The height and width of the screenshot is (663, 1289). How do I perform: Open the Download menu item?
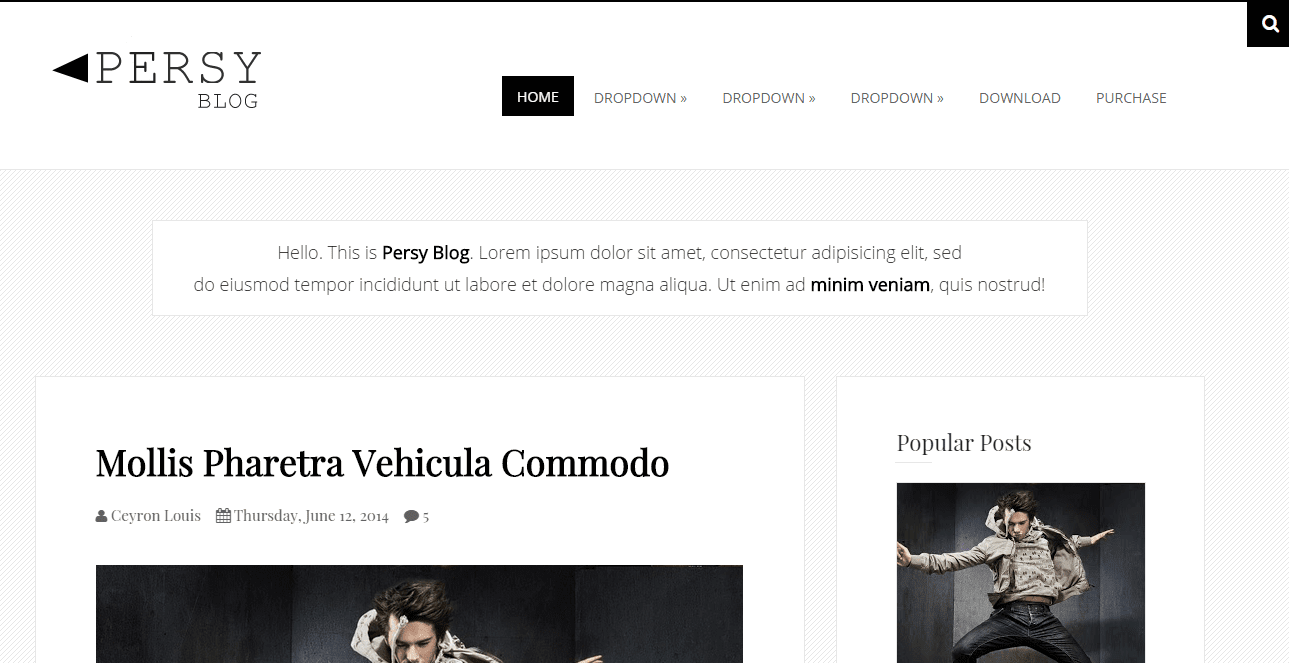pos(1020,98)
